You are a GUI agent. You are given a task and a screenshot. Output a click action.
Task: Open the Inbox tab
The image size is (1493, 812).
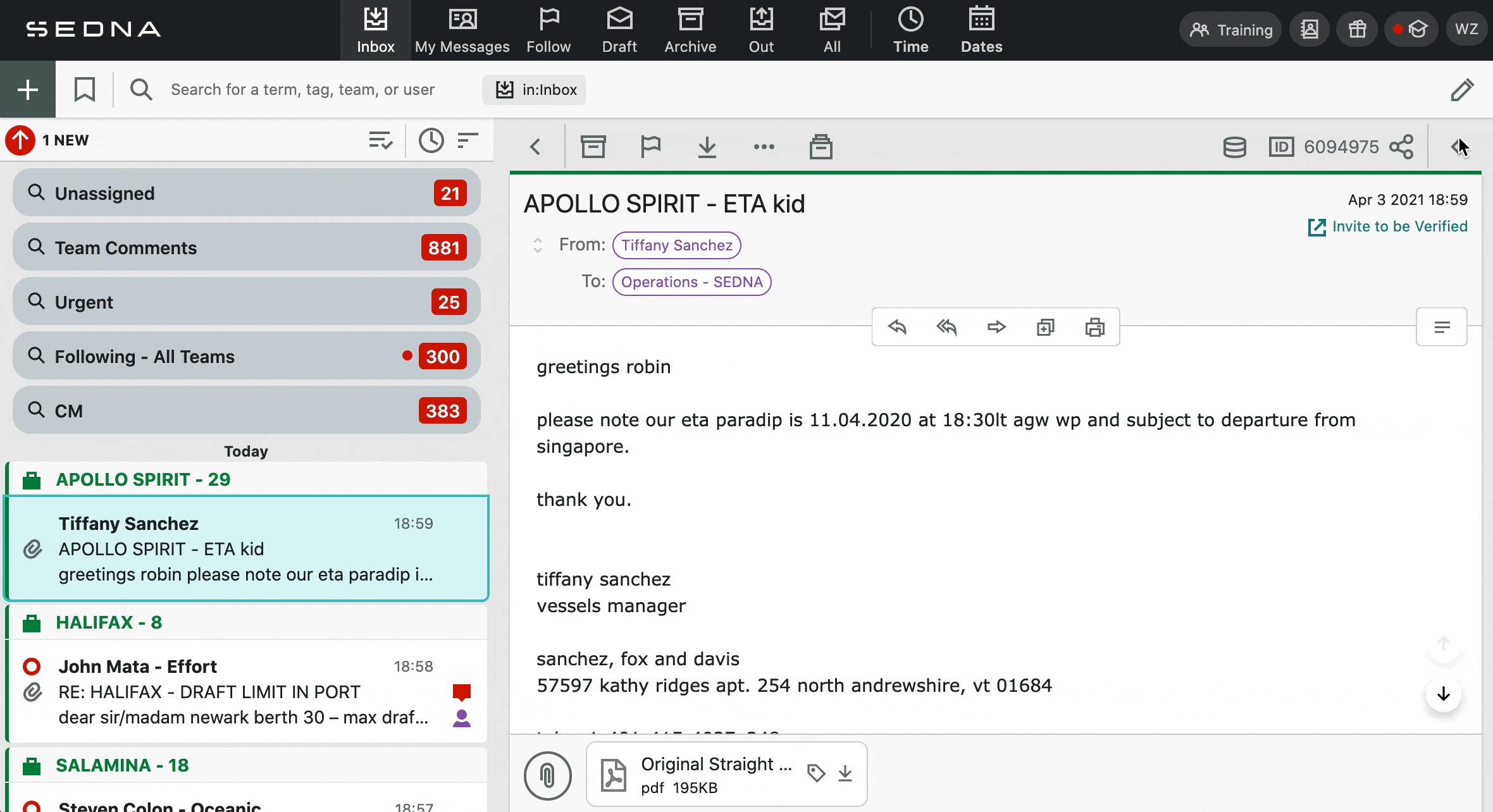point(375,30)
